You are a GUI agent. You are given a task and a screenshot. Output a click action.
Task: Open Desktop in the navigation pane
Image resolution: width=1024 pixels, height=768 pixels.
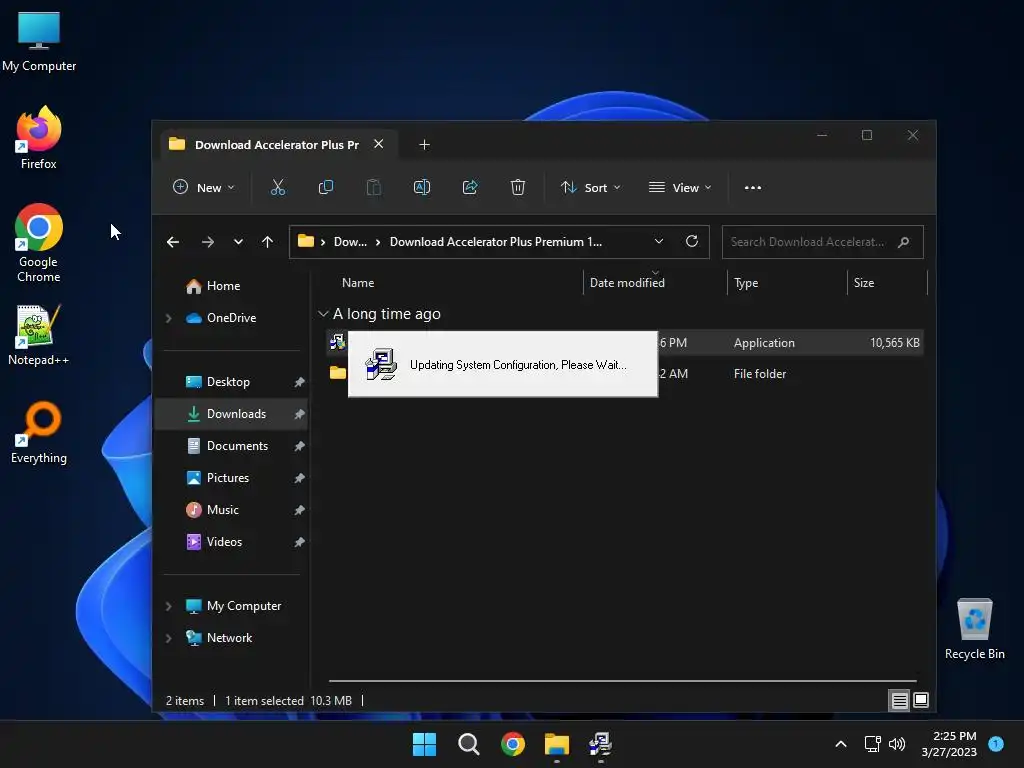229,382
